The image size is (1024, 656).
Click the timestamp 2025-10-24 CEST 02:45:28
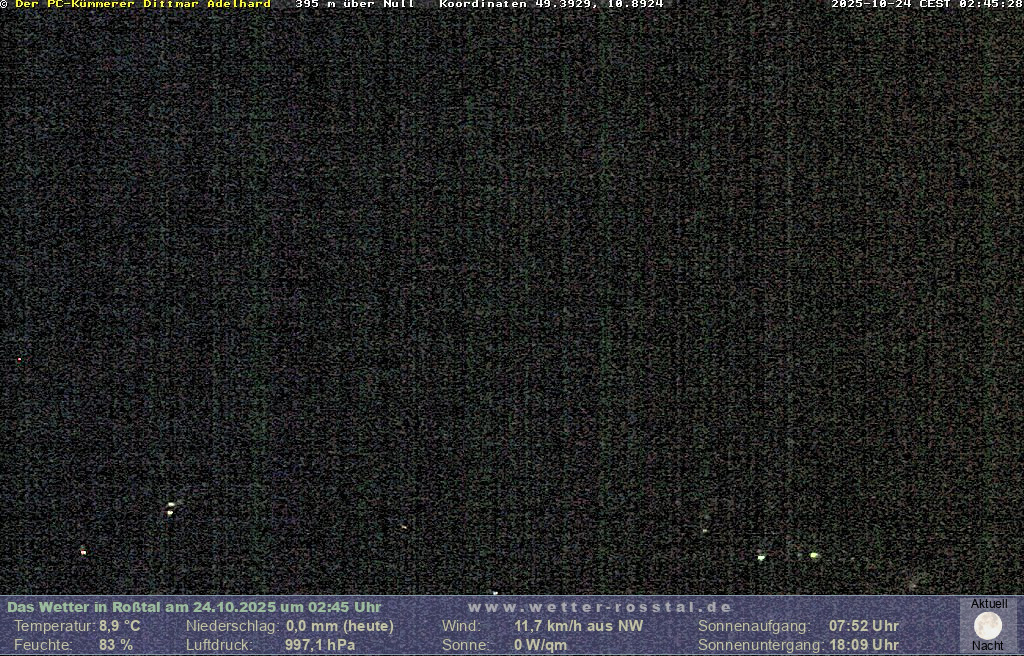click(x=926, y=5)
